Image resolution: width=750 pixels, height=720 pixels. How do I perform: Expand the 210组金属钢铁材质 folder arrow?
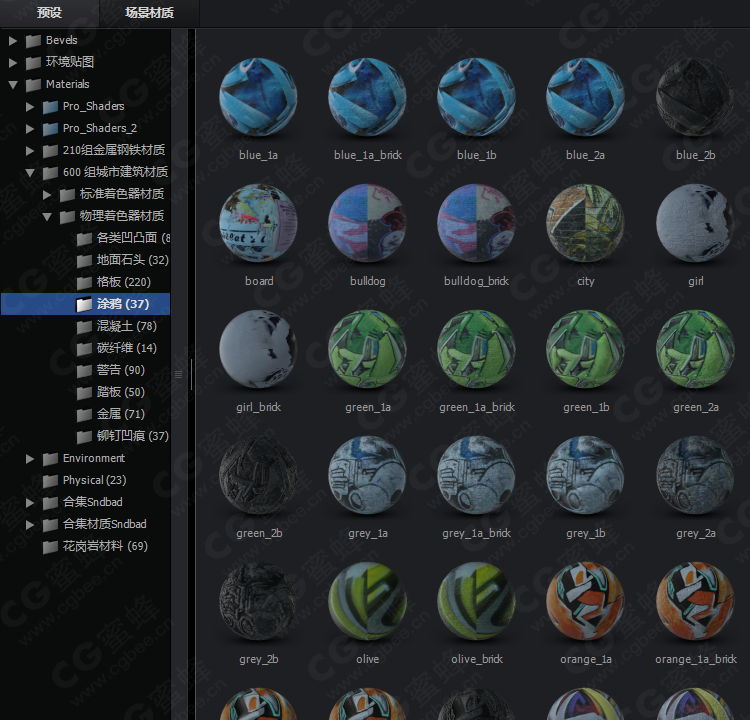click(x=30, y=151)
